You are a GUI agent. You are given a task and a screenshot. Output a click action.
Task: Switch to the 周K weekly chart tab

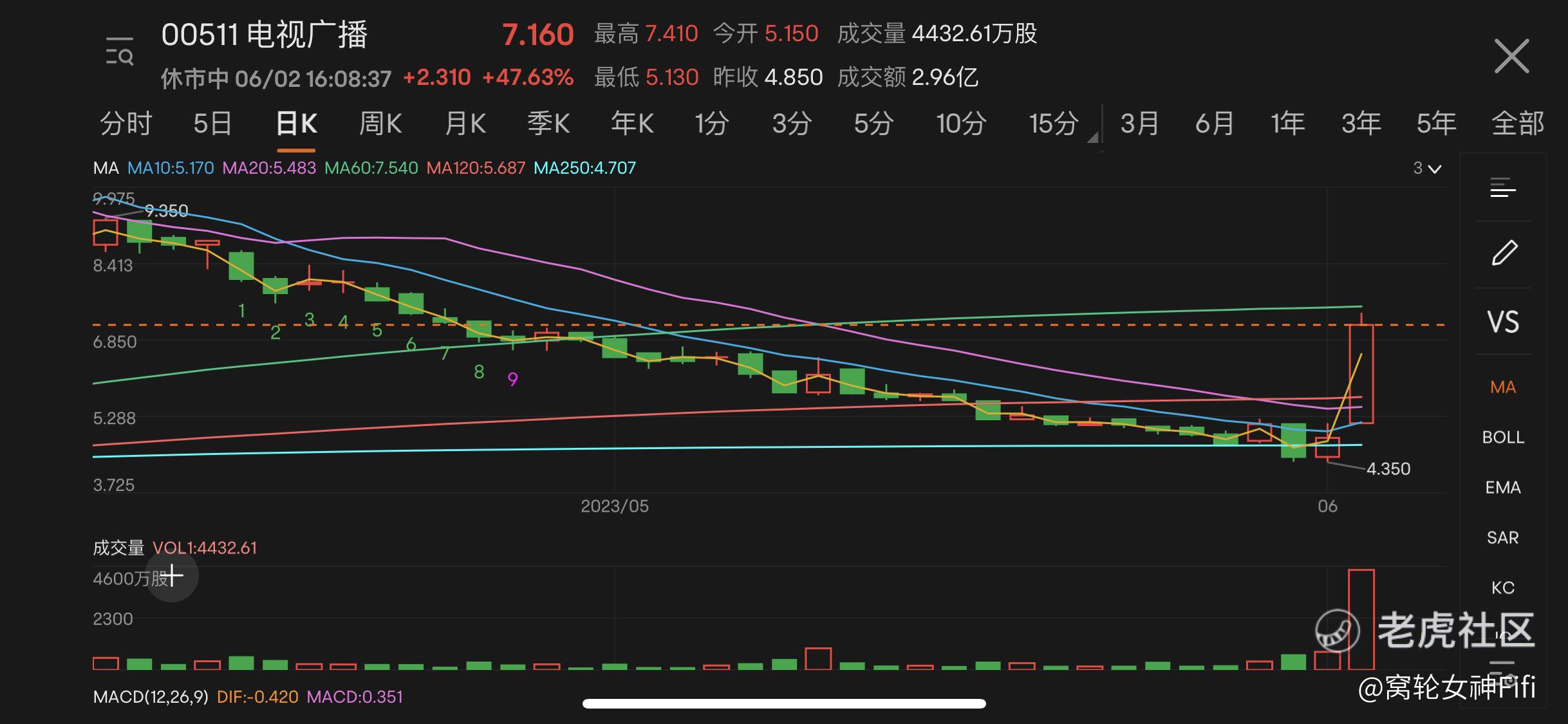tap(380, 124)
